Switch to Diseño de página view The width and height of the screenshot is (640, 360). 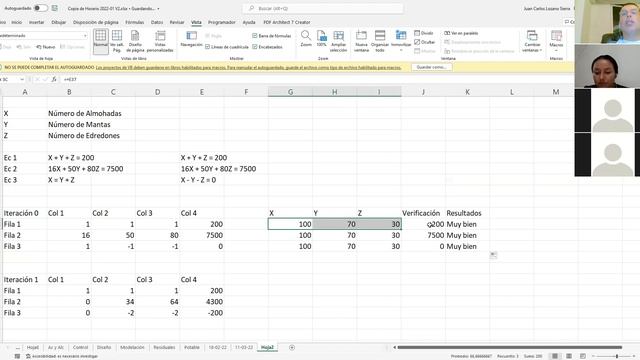135,41
